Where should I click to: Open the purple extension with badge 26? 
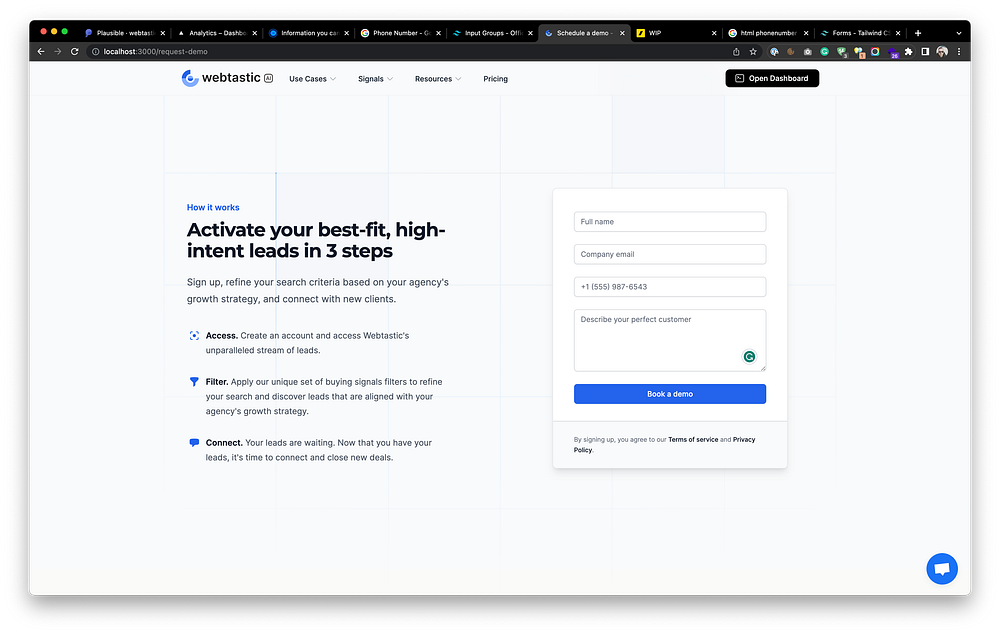pyautogui.click(x=892, y=52)
